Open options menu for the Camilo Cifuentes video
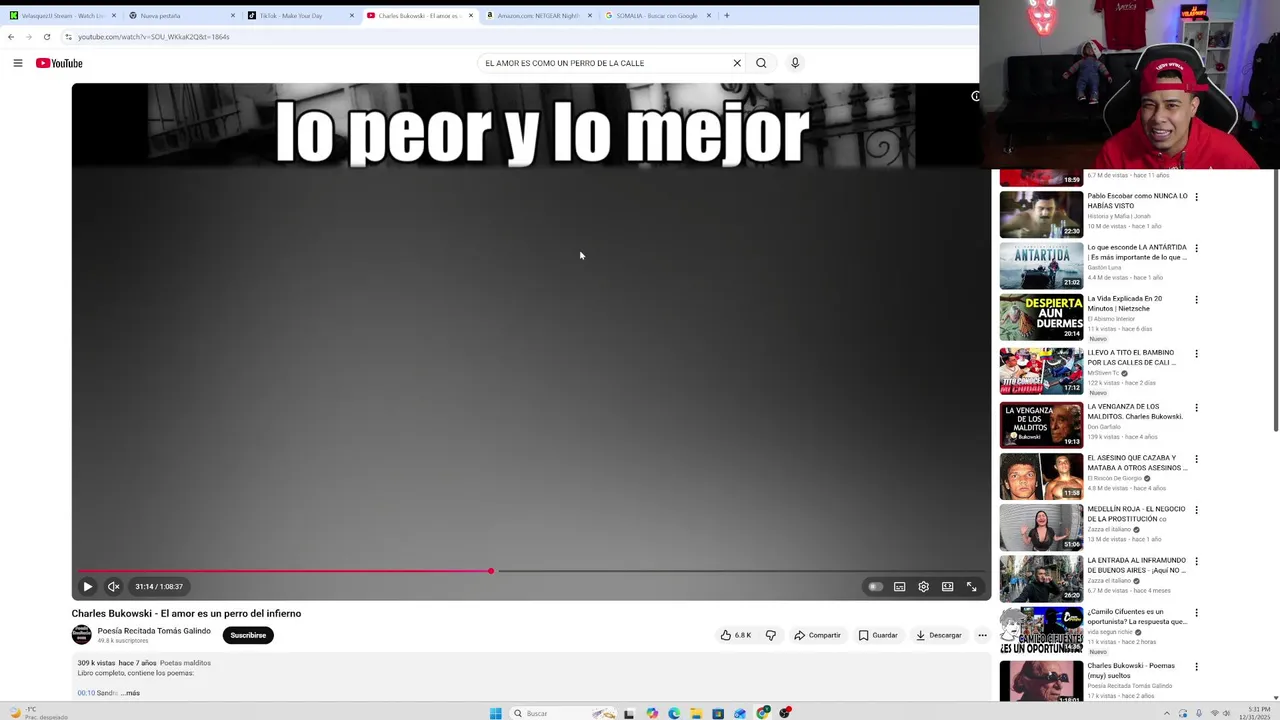This screenshot has height=720, width=1280. click(1196, 613)
